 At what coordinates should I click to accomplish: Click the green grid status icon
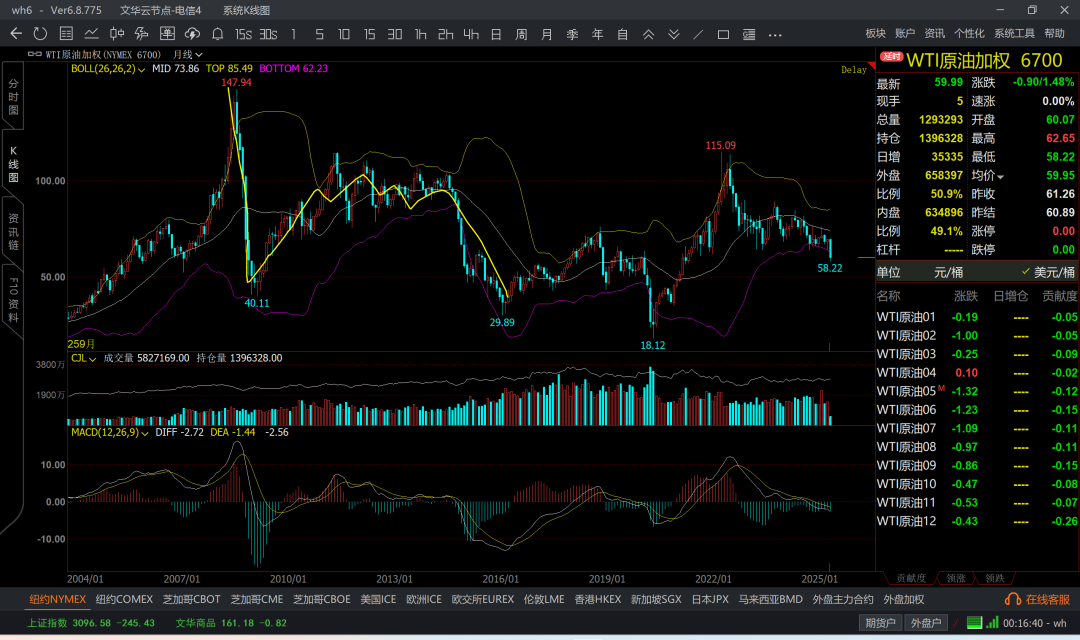974,623
